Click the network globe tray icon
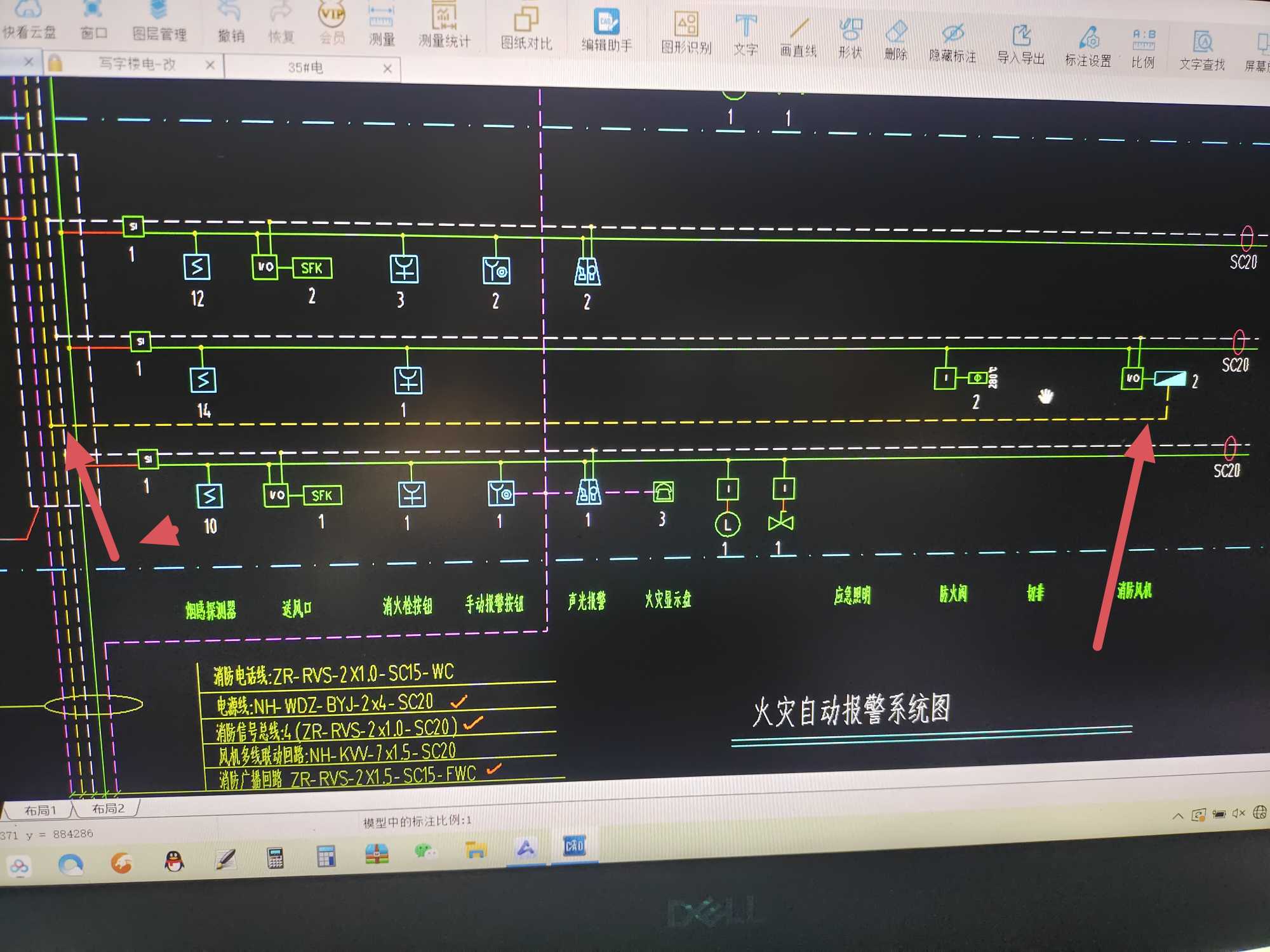 click(x=1260, y=812)
